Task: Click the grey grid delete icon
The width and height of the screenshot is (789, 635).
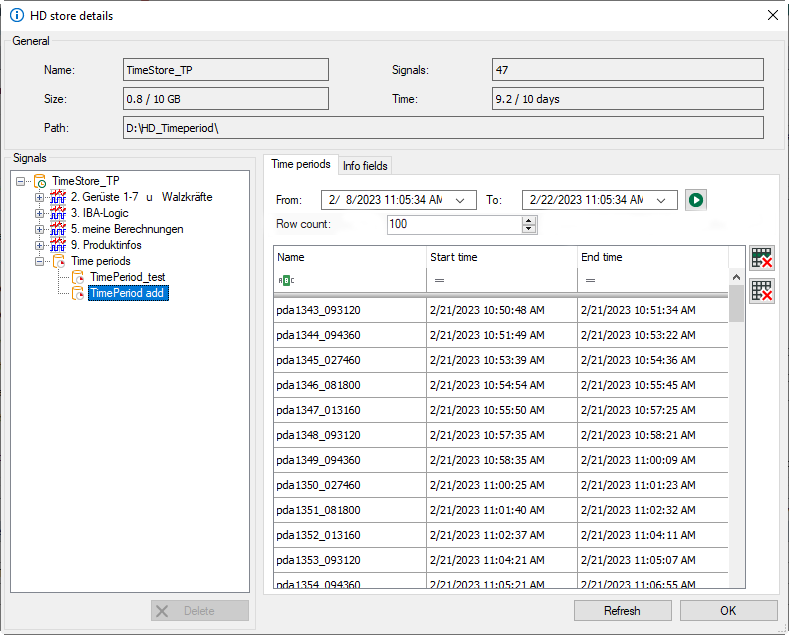Action: click(762, 291)
